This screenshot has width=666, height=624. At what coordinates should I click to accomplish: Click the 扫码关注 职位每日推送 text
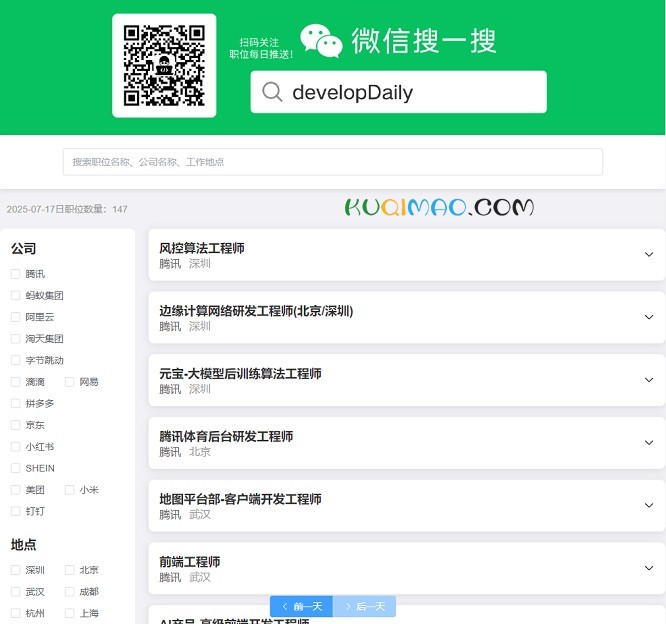260,48
